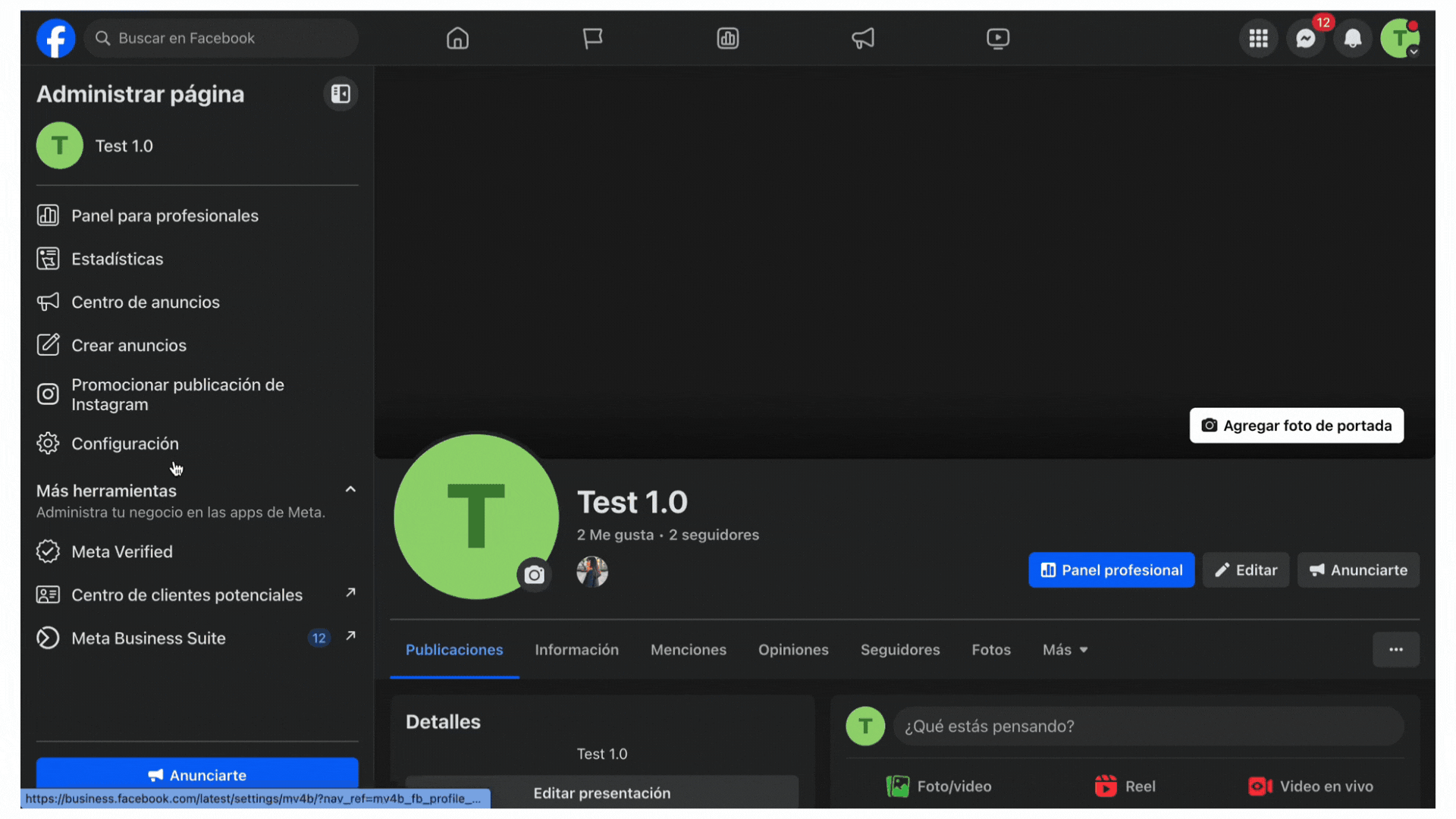Viewport: 1456px width, 819px height.
Task: Go to Facebook Home icon
Action: (457, 39)
